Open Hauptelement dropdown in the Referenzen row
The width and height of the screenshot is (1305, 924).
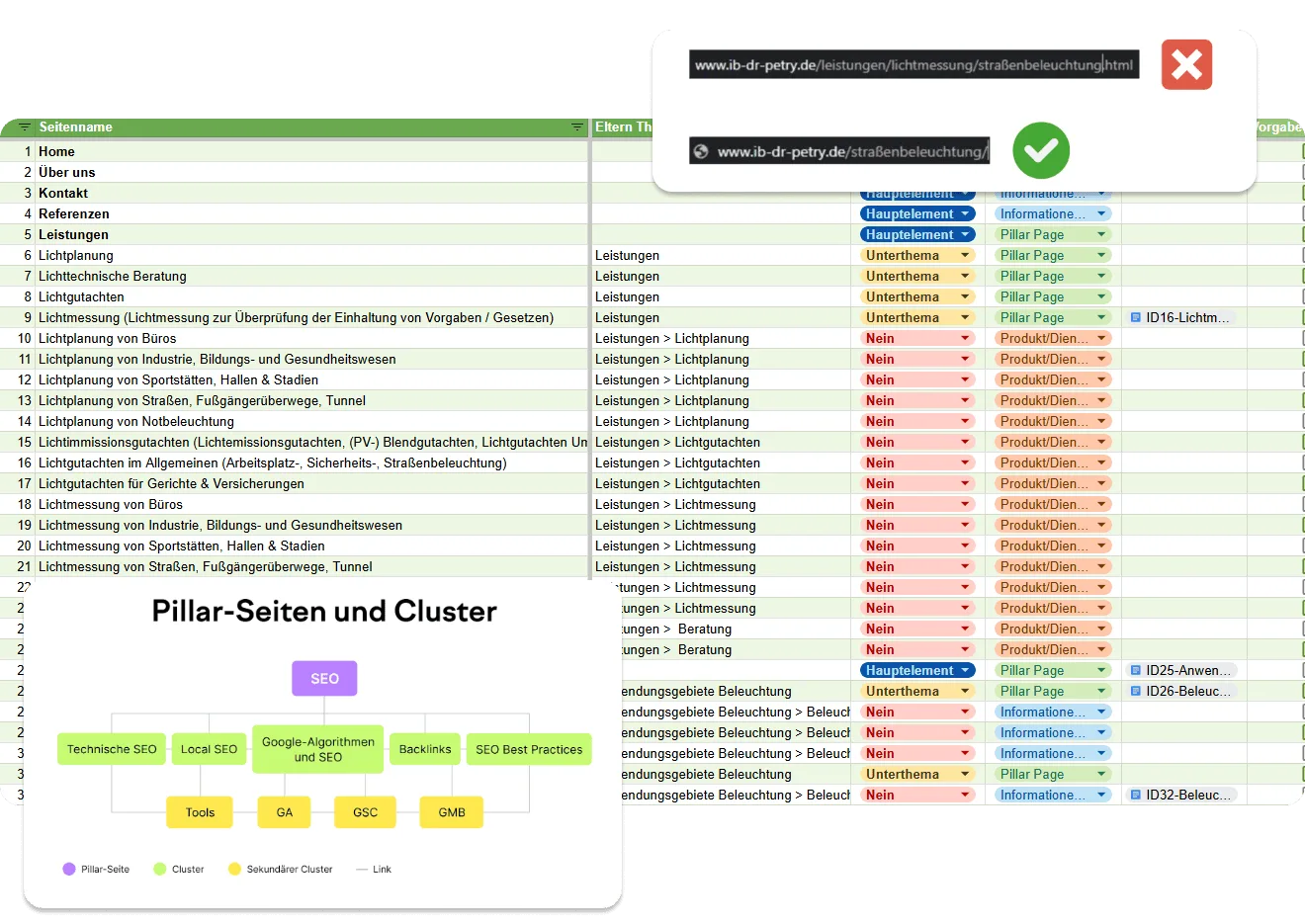point(917,213)
